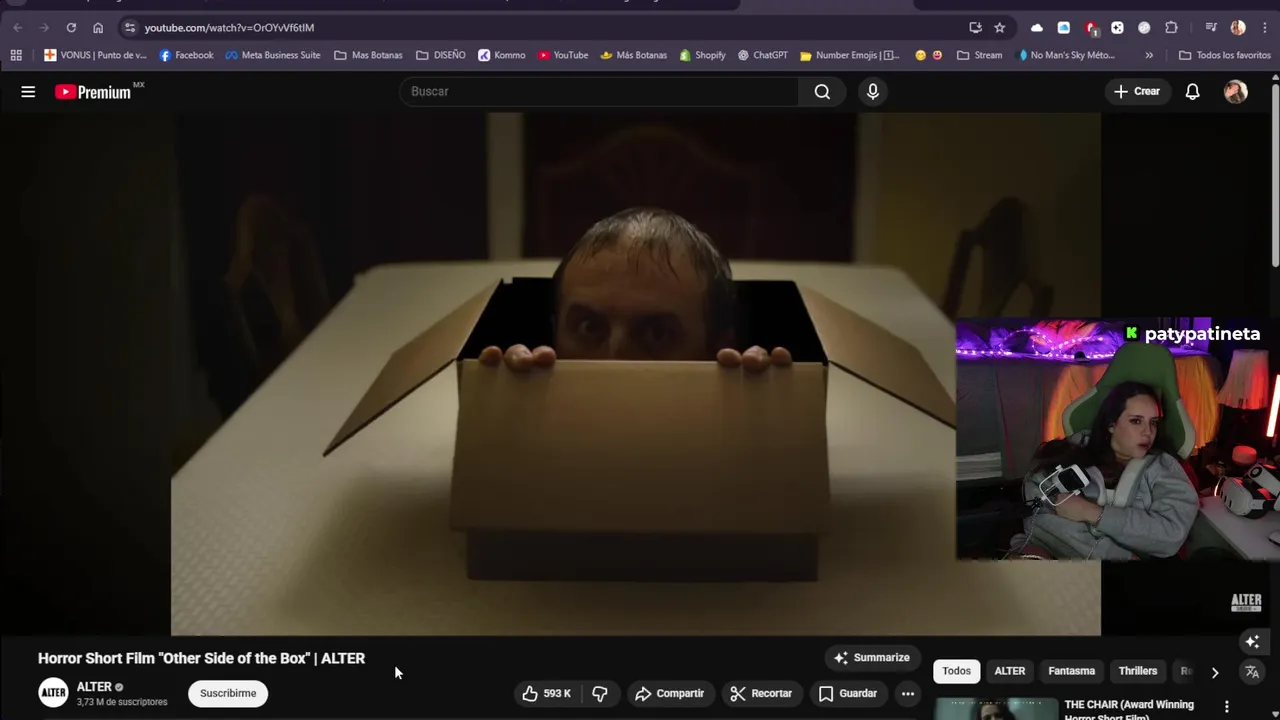Click the video title text

[201, 658]
